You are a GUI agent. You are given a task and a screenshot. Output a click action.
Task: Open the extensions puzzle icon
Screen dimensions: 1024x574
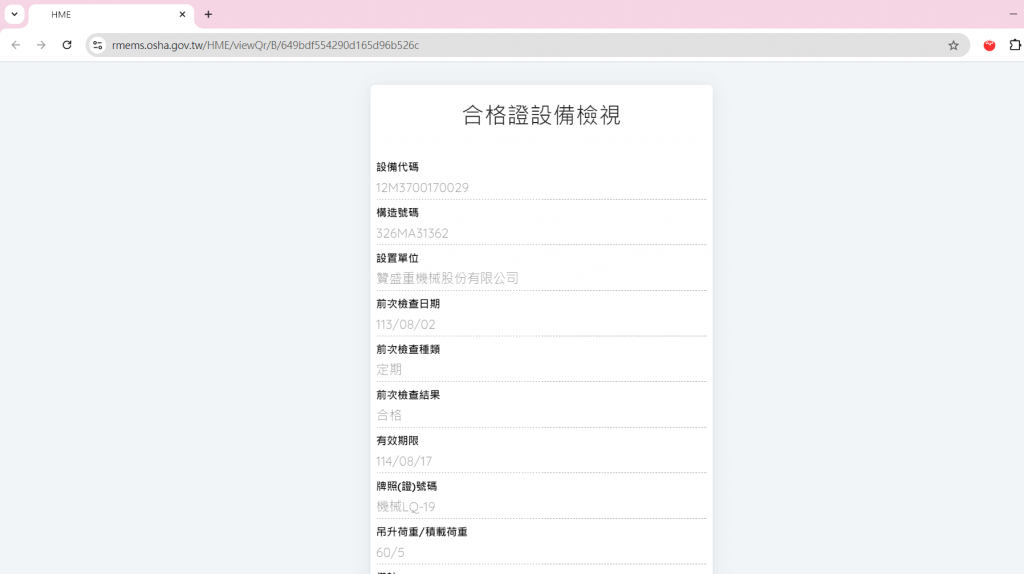point(1015,45)
